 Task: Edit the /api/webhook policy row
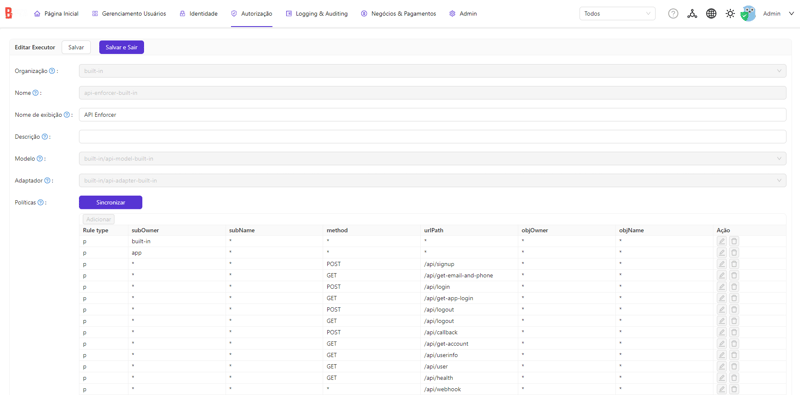point(721,389)
